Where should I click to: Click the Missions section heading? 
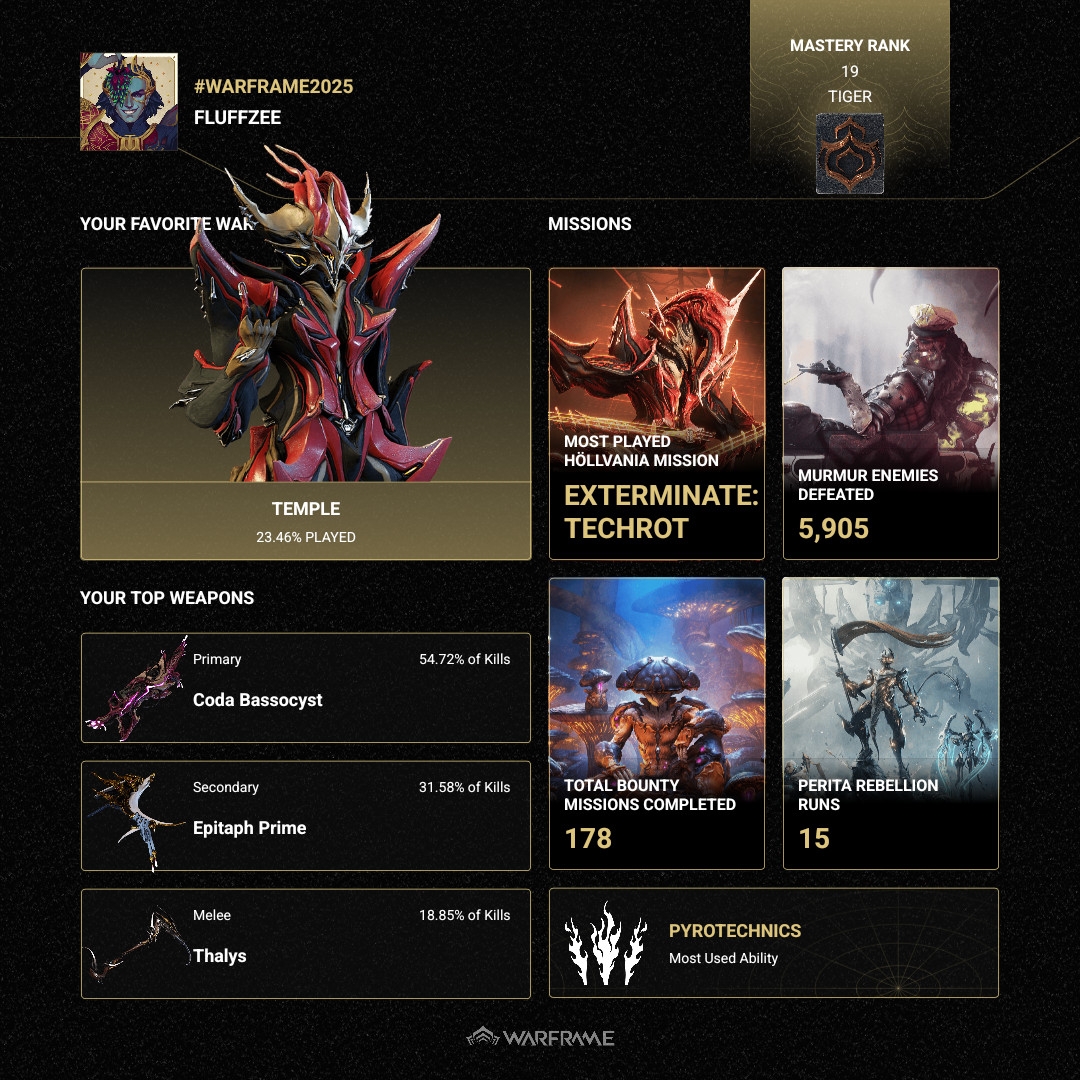(x=590, y=224)
